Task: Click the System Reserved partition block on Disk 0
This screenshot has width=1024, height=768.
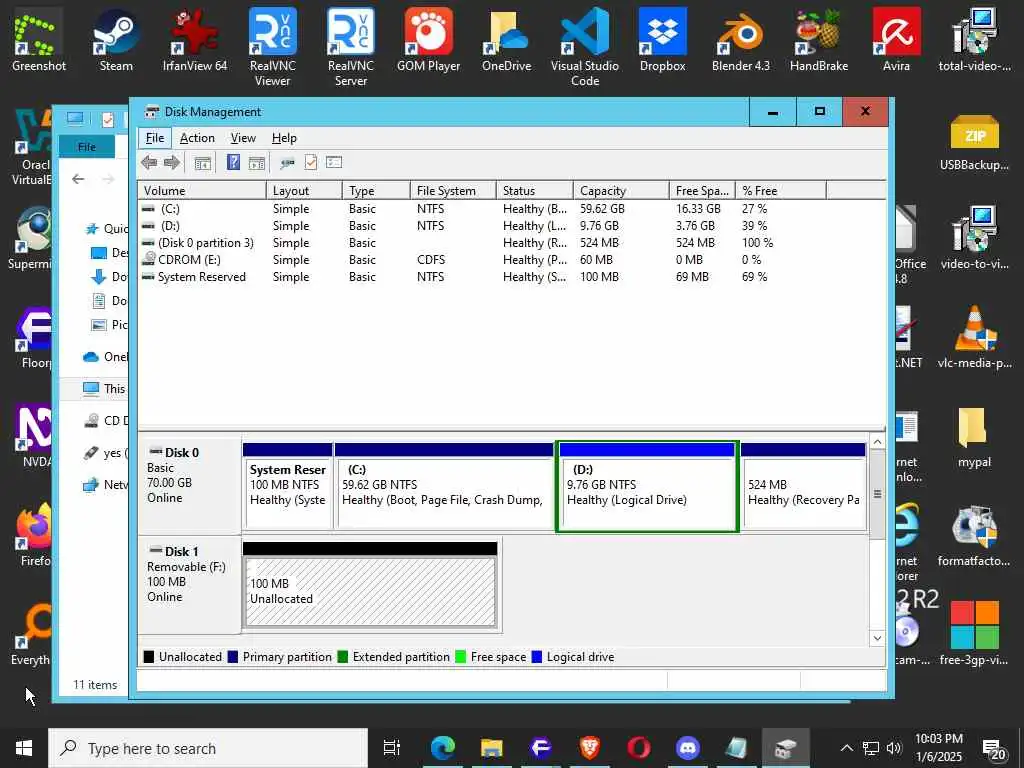Action: tap(287, 487)
